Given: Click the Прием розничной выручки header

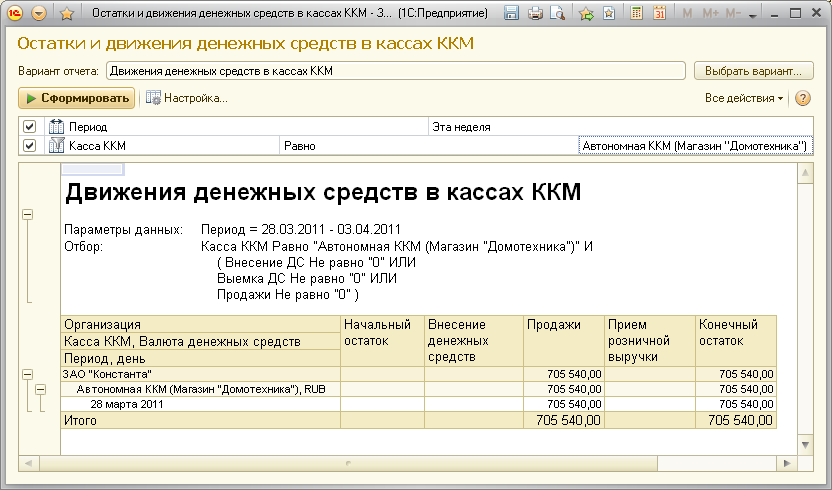Looking at the screenshot, I should (650, 341).
